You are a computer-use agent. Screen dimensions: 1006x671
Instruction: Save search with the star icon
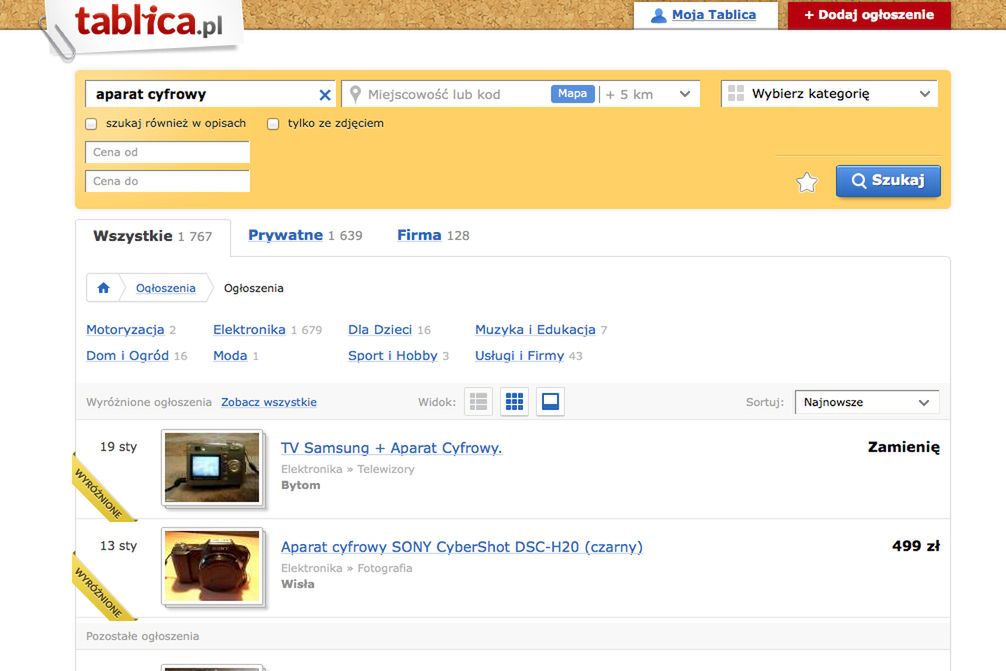point(806,182)
